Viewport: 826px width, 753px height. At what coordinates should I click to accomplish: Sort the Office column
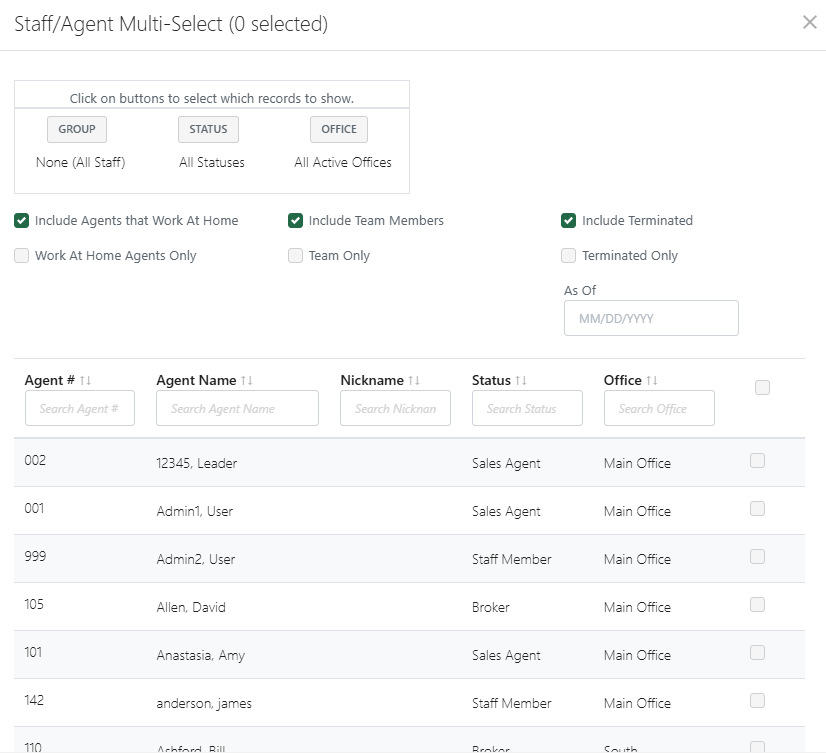pyautogui.click(x=650, y=380)
